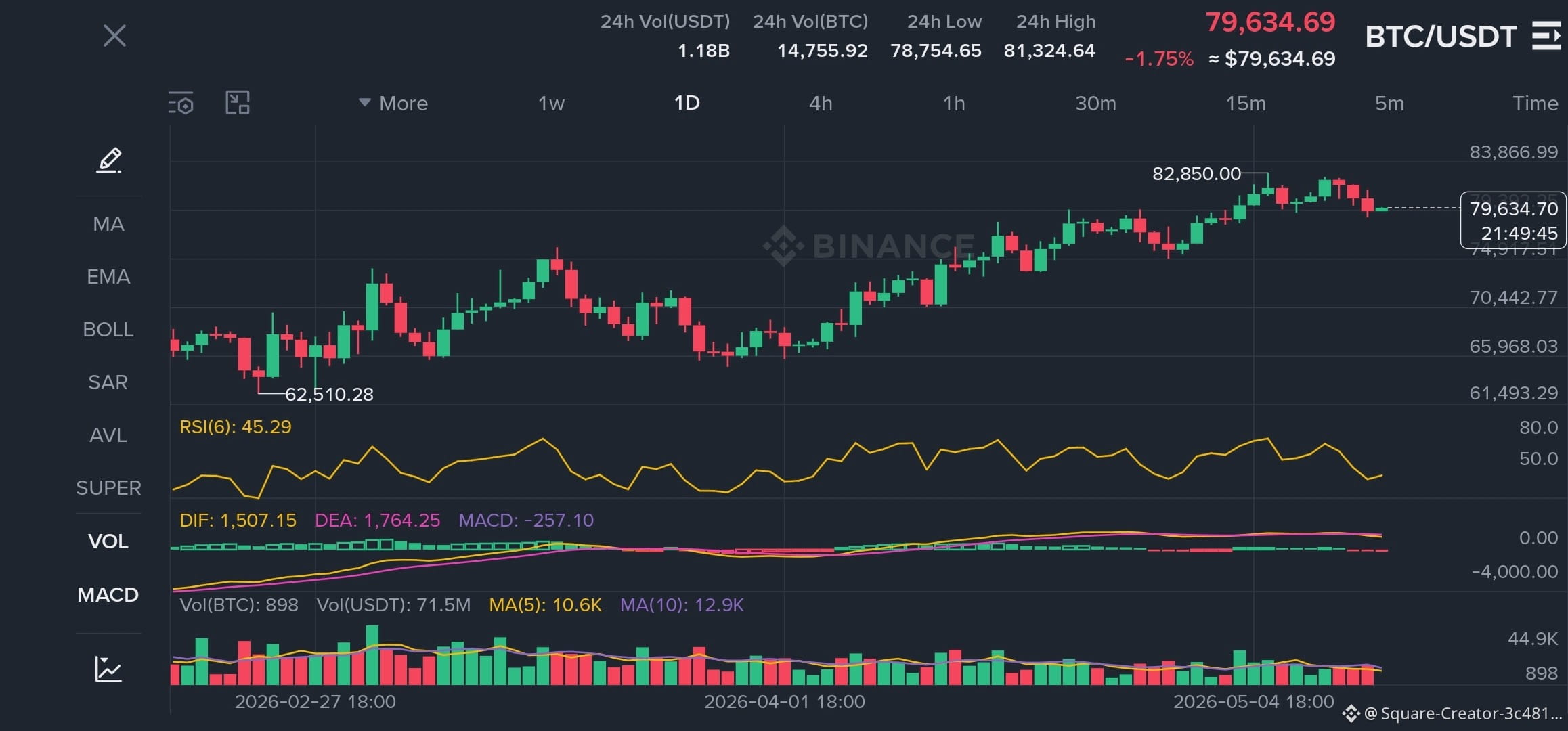The height and width of the screenshot is (731, 1568).
Task: Switch to the 30m interval
Action: (1095, 104)
